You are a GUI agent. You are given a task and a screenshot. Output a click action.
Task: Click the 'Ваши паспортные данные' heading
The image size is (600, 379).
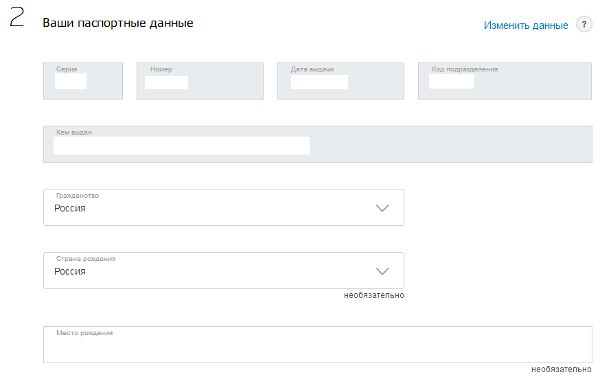point(118,23)
